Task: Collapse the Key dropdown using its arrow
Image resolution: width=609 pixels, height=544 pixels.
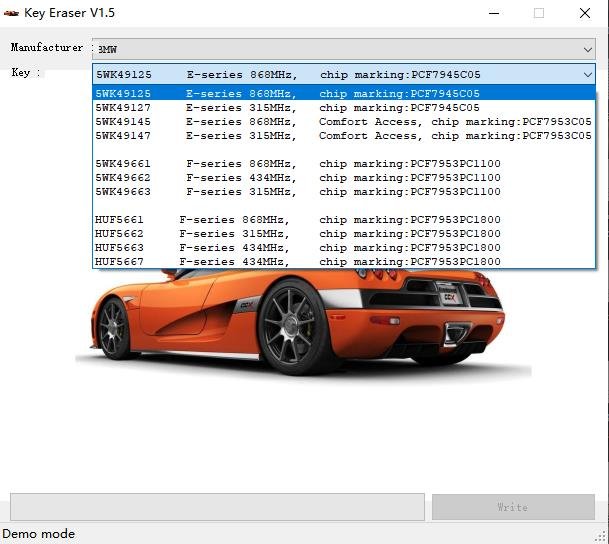Action: click(586, 75)
